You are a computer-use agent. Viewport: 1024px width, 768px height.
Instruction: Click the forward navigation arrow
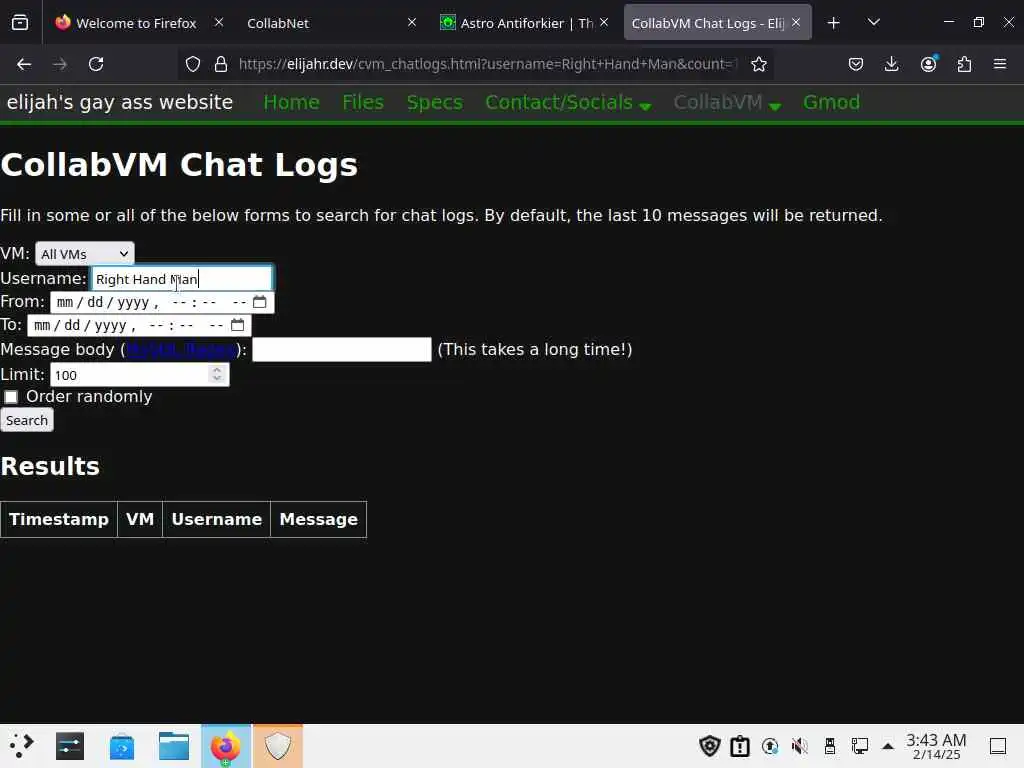point(60,64)
